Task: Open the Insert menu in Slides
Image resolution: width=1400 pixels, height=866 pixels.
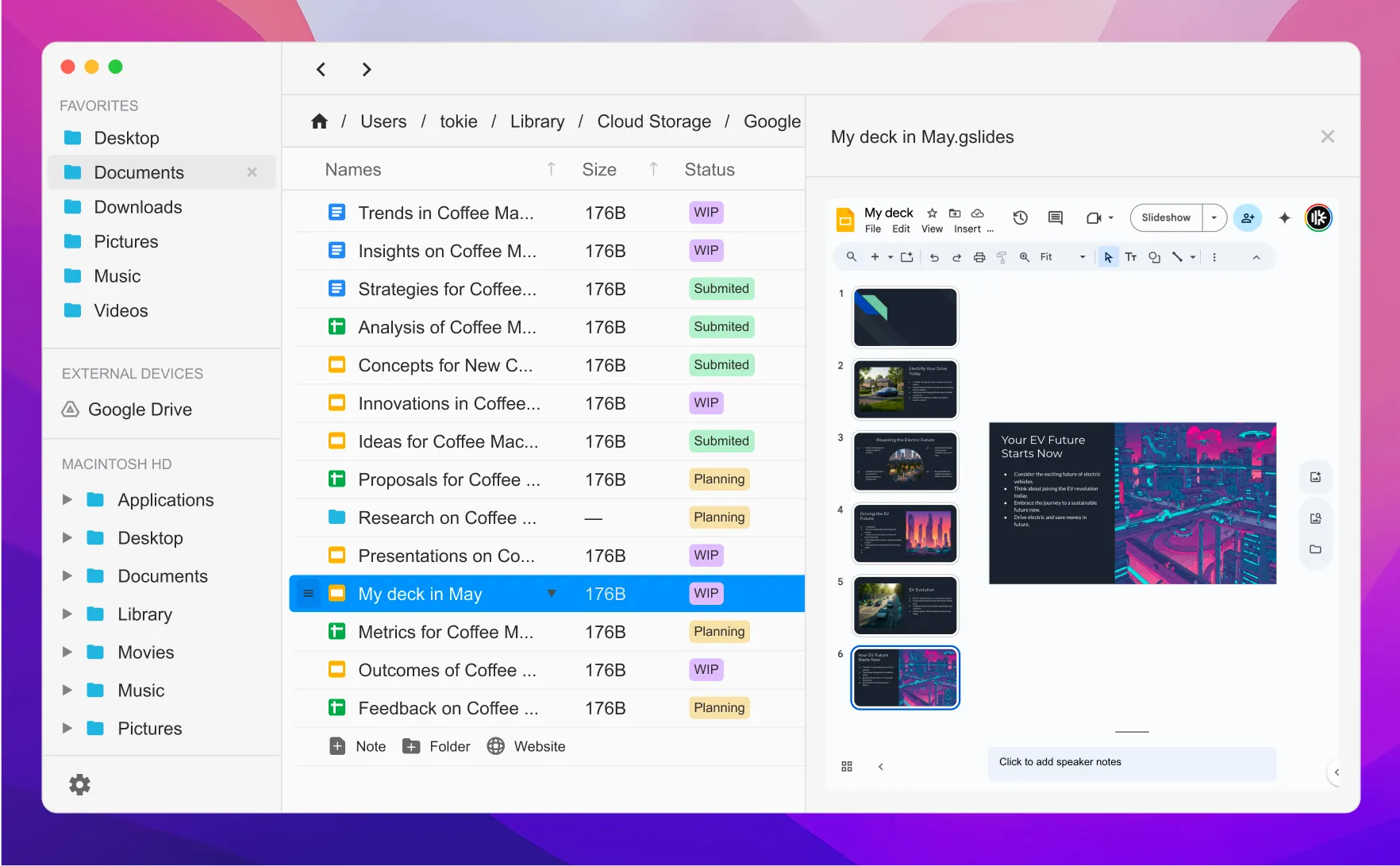Action: point(967,229)
